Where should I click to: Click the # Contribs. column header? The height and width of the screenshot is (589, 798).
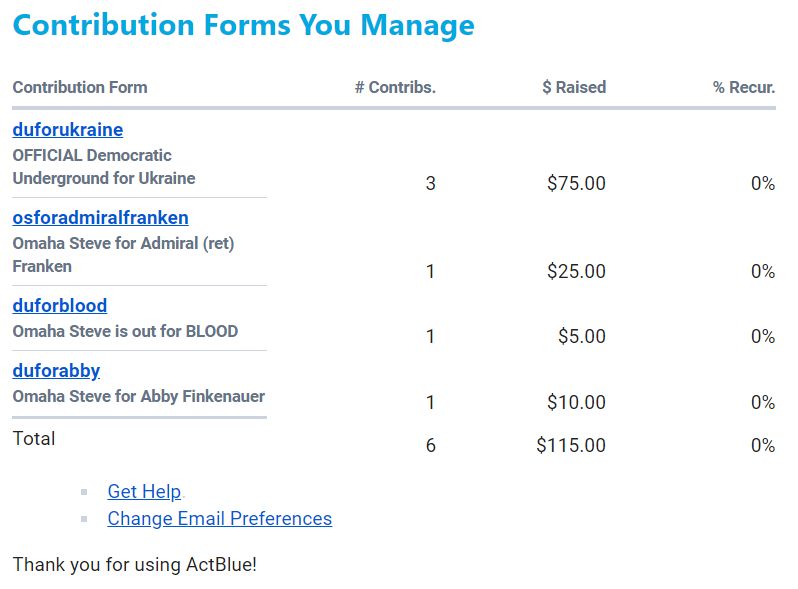(x=395, y=87)
